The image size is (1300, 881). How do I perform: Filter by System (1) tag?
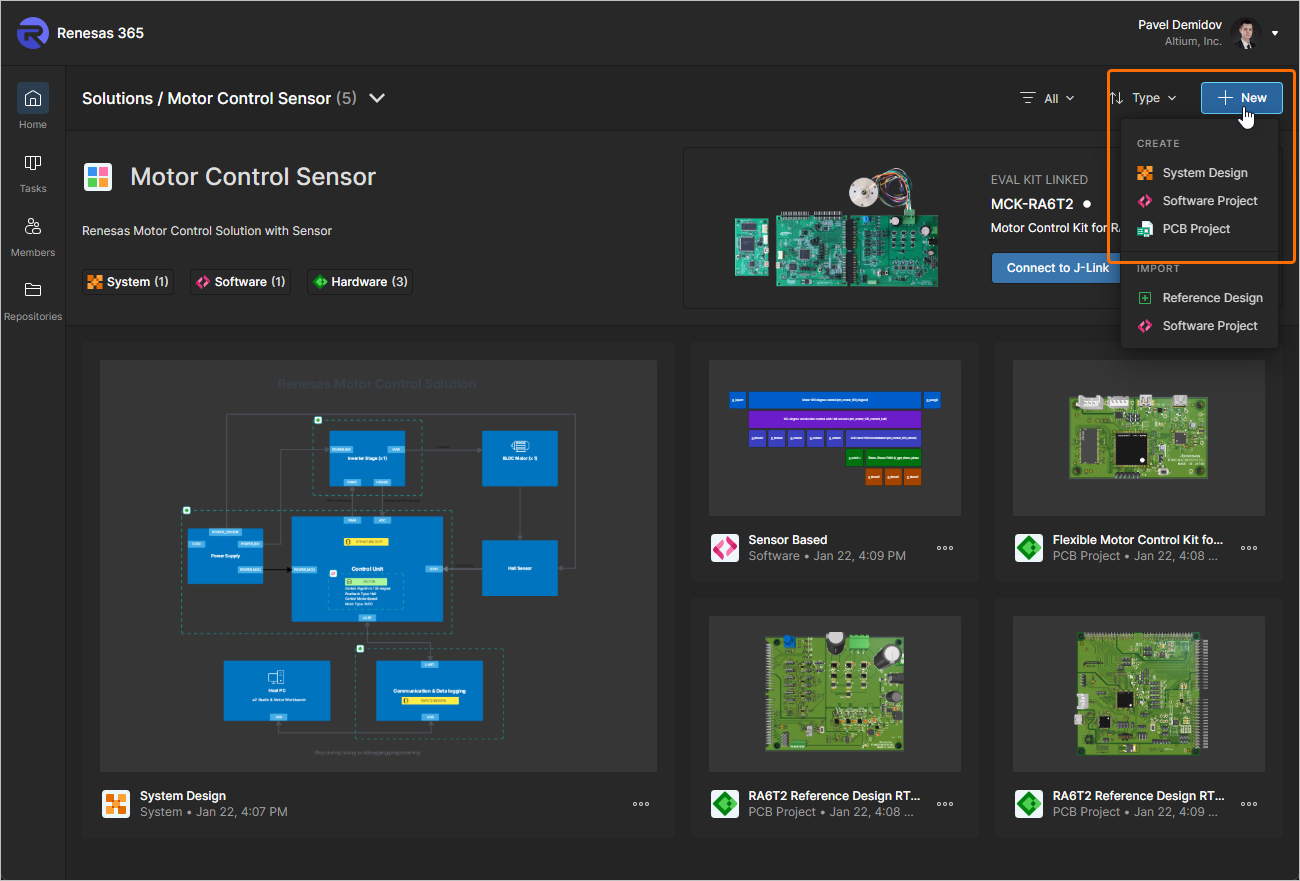[x=127, y=282]
